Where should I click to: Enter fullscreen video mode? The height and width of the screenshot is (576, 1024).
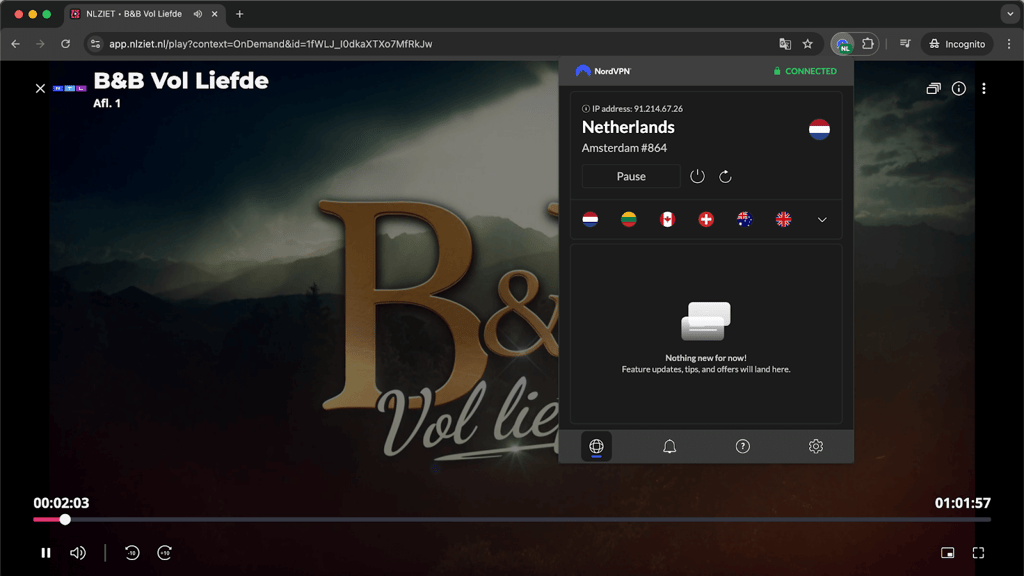[x=978, y=553]
